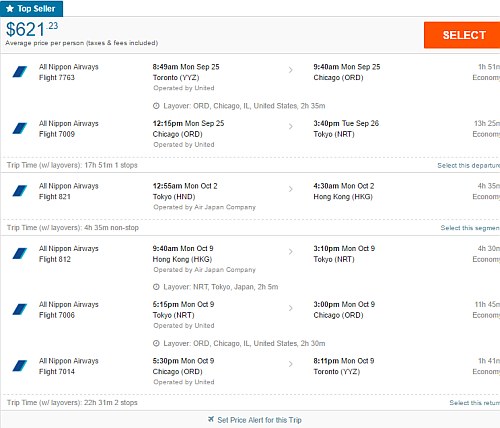Open Set Price Alert for this Trip link

(259, 420)
